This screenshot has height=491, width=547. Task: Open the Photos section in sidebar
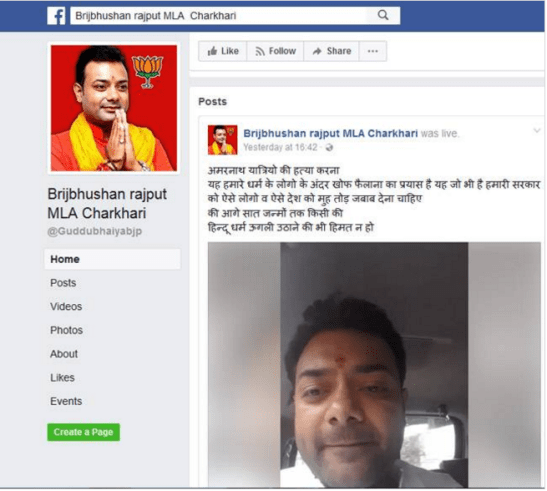[67, 330]
